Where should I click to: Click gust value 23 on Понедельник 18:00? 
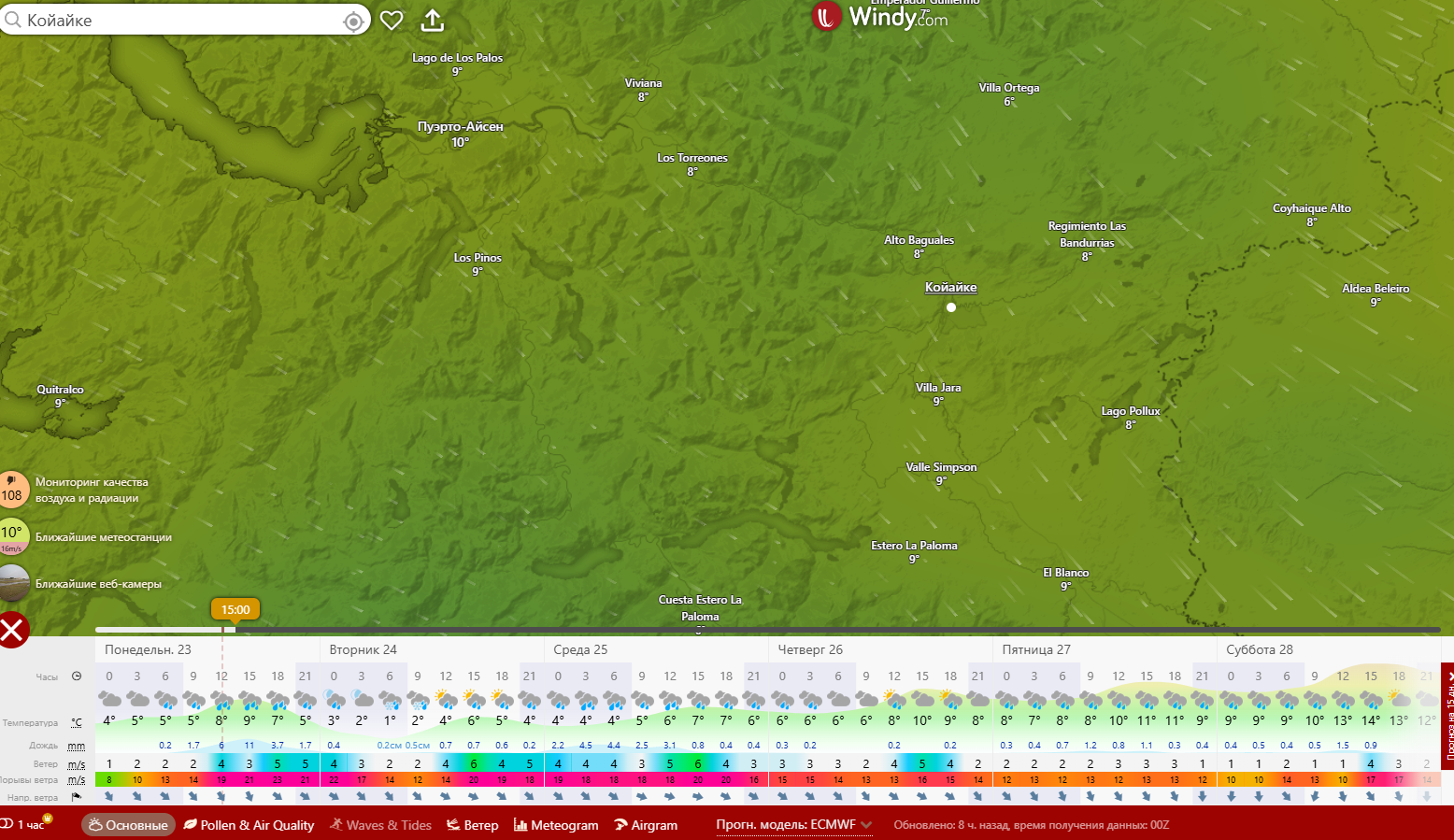point(278,780)
